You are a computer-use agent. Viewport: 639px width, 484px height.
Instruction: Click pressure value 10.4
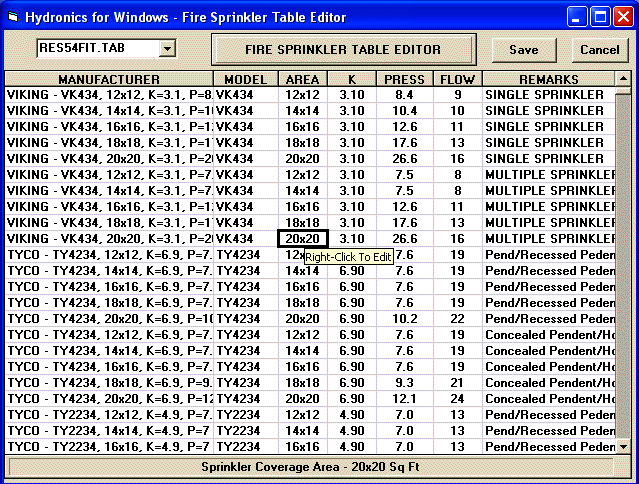point(404,111)
